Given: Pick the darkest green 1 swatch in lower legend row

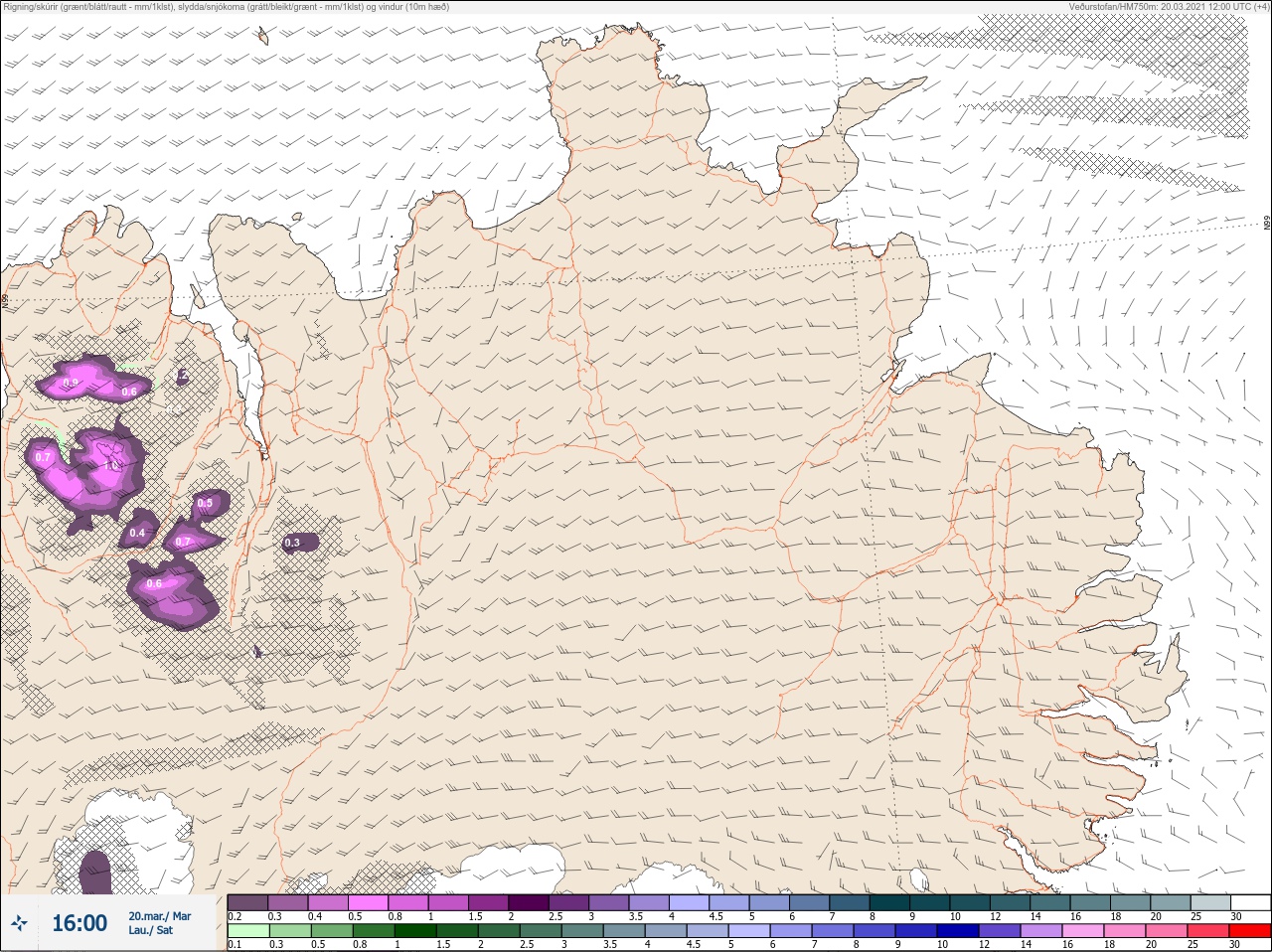Looking at the screenshot, I should point(414,931).
